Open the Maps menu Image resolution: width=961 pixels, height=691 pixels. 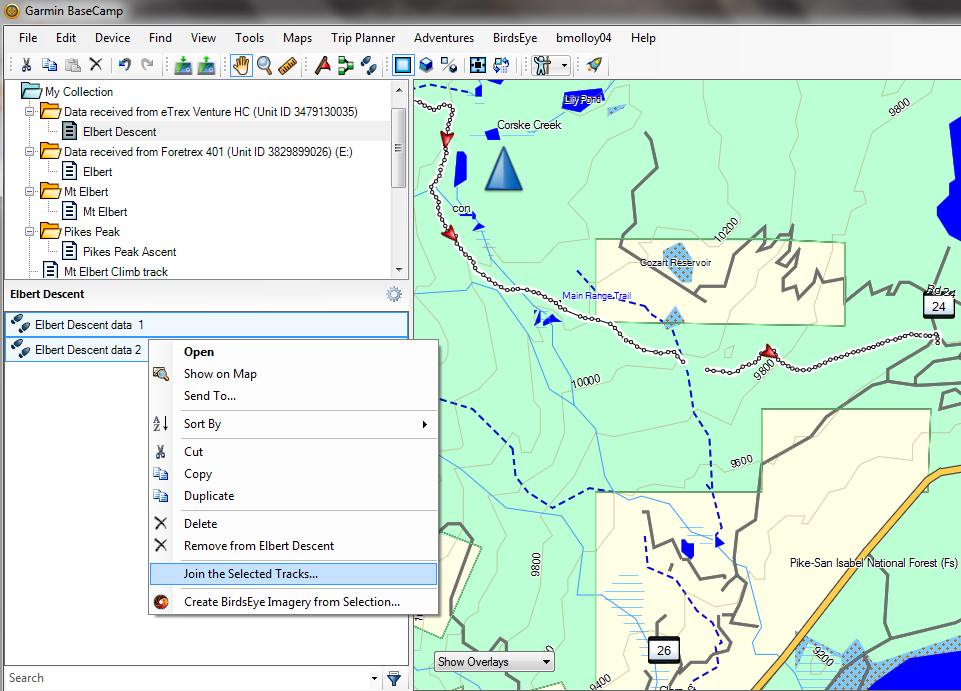click(x=297, y=38)
